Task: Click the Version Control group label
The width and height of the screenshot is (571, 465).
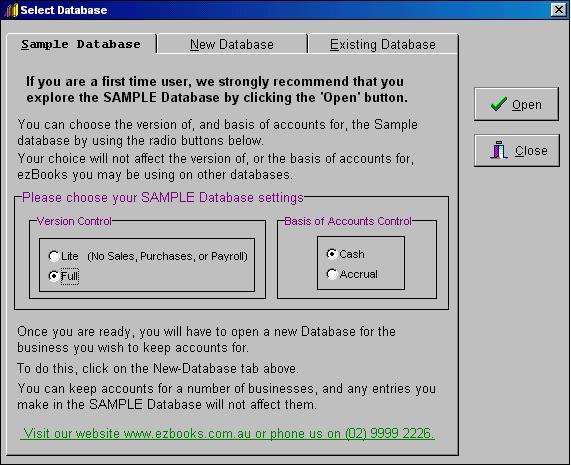Action: [74, 221]
